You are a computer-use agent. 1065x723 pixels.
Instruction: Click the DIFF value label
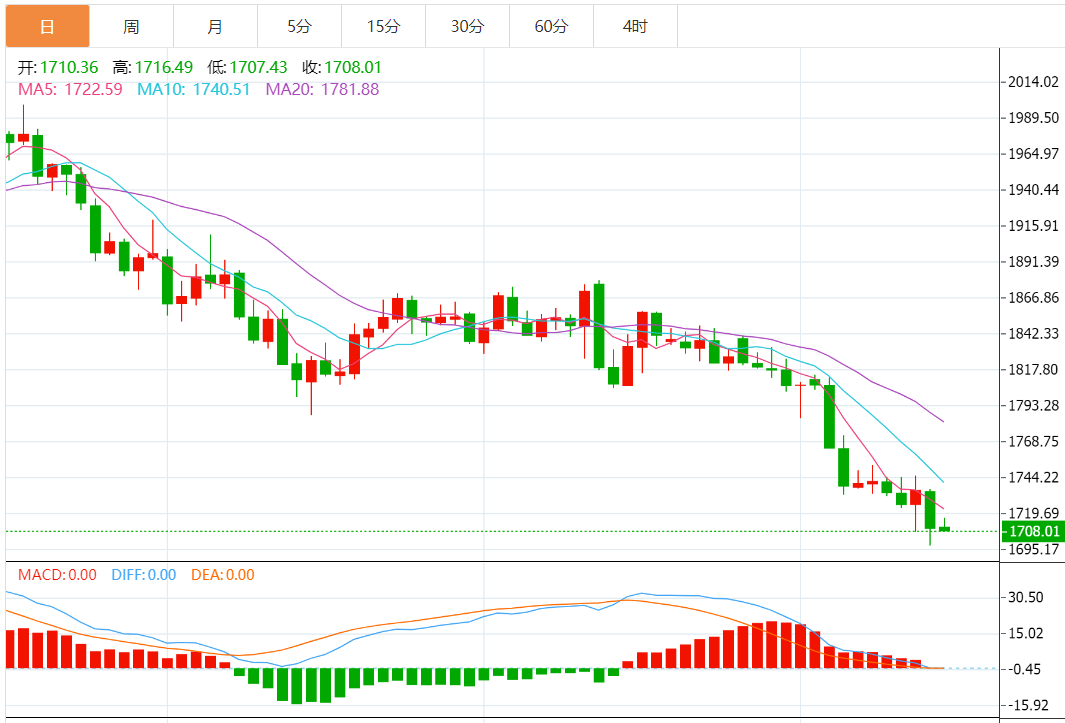coord(143,575)
